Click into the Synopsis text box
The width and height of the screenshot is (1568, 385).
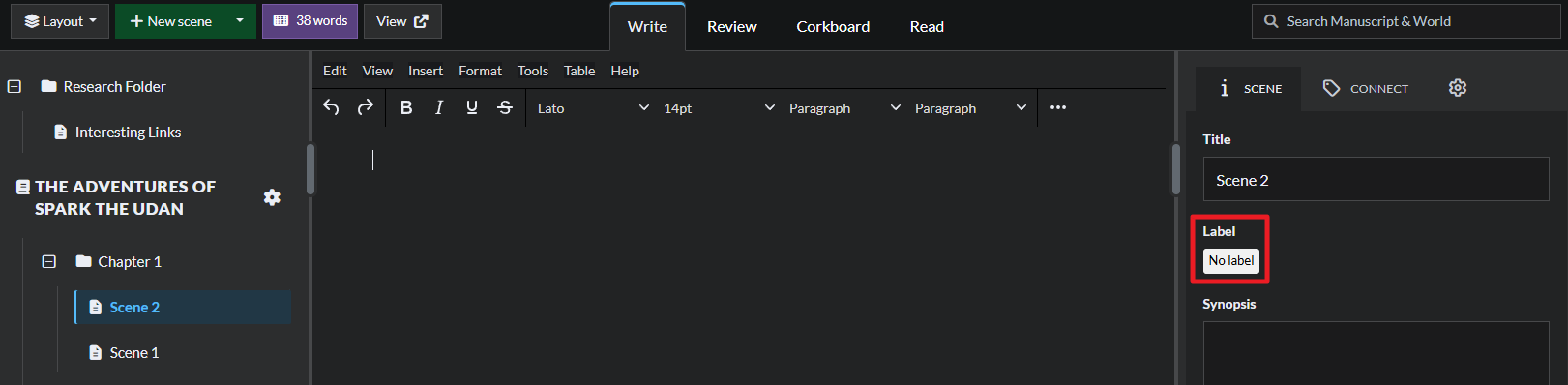point(1376,353)
